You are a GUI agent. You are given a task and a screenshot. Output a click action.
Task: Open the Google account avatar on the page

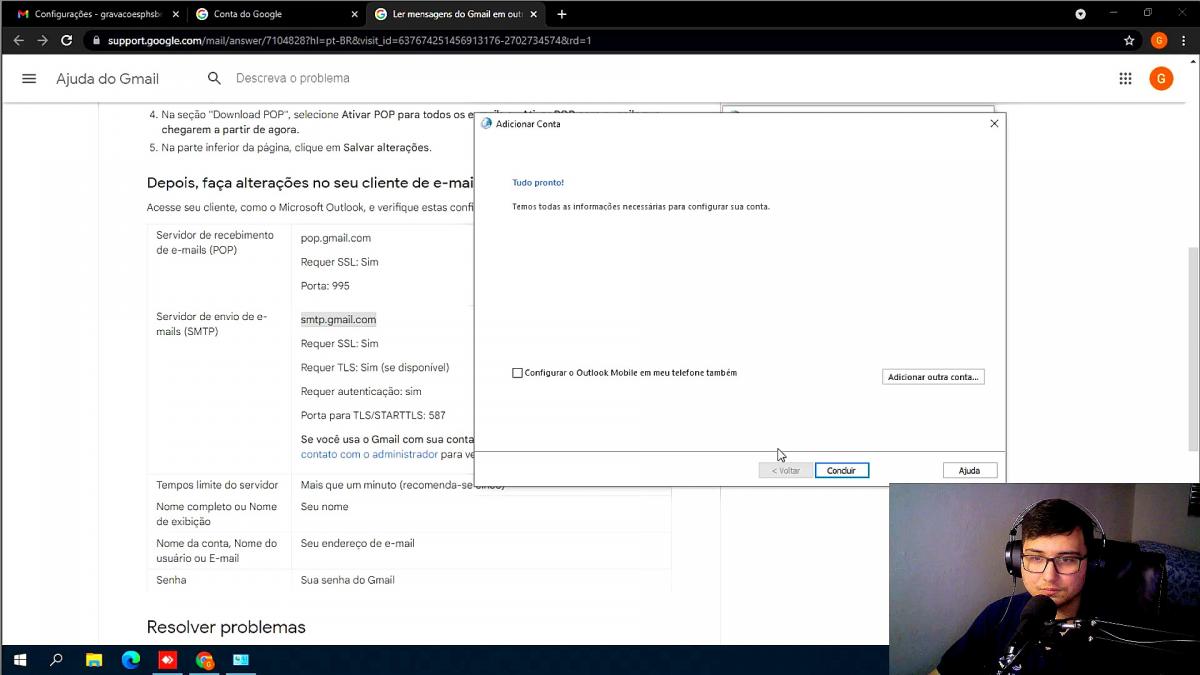1161,79
